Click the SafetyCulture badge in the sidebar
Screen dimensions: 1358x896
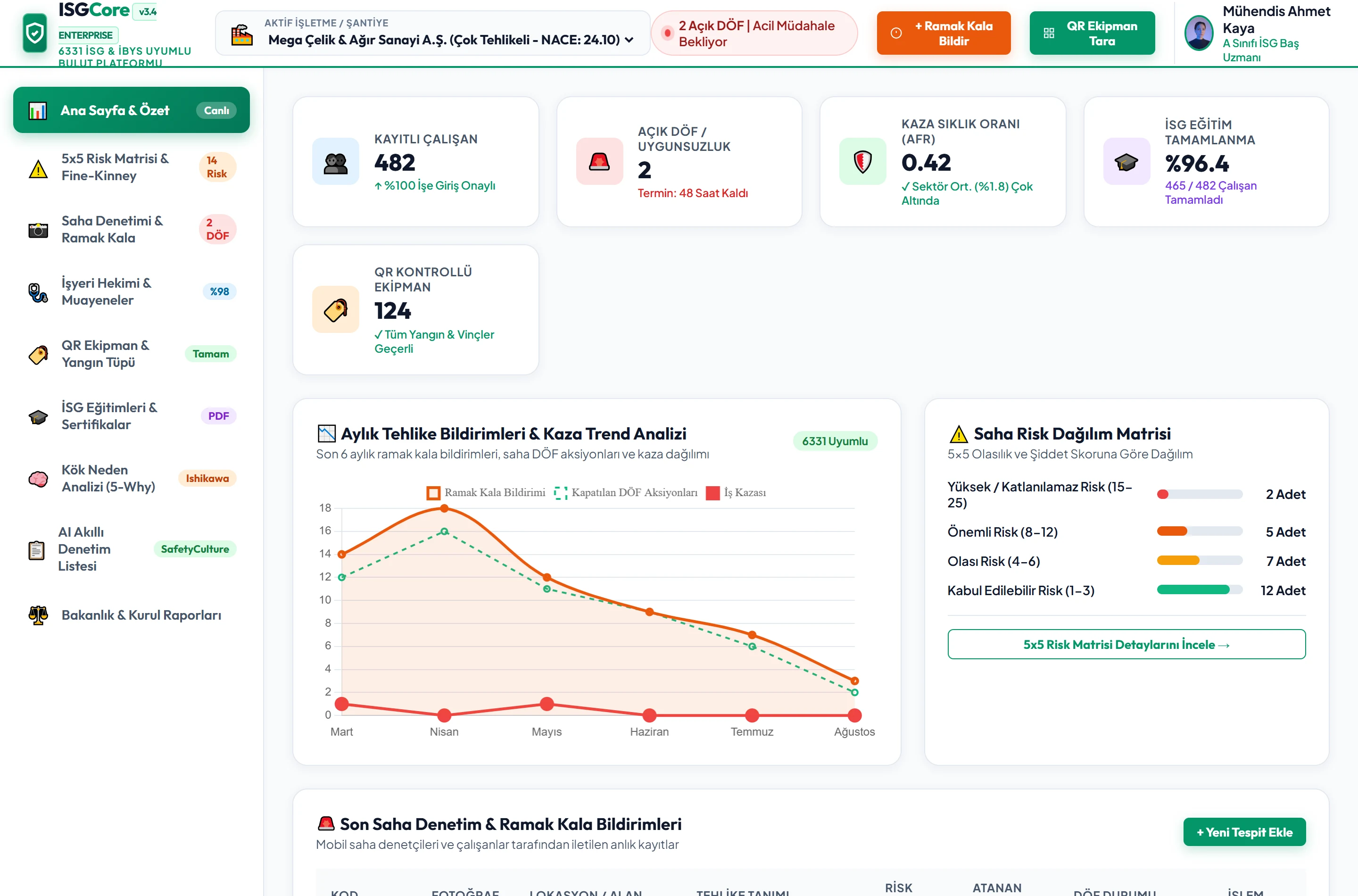pos(195,550)
